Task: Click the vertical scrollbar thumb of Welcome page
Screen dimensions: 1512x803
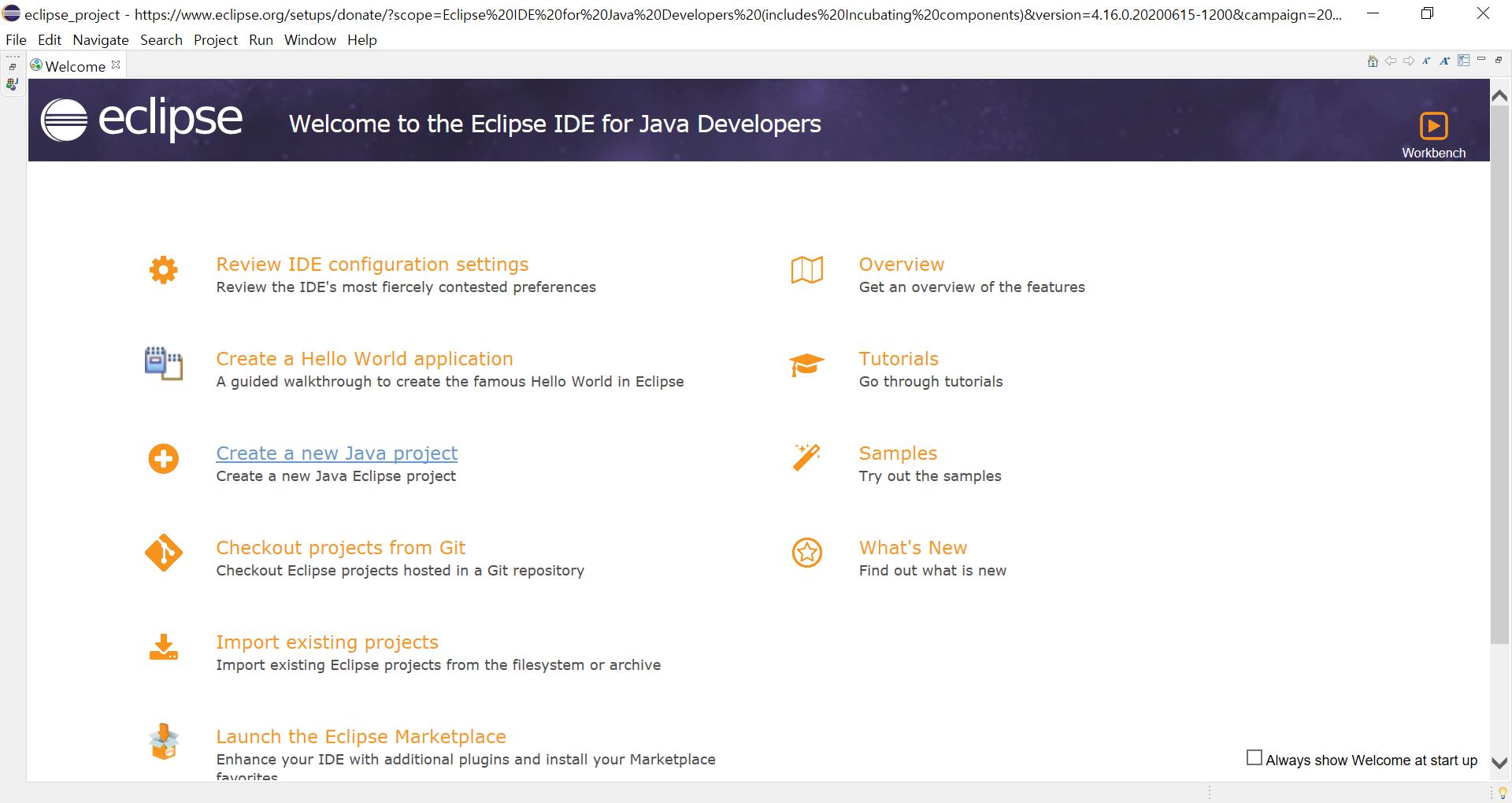Action: [x=1499, y=375]
